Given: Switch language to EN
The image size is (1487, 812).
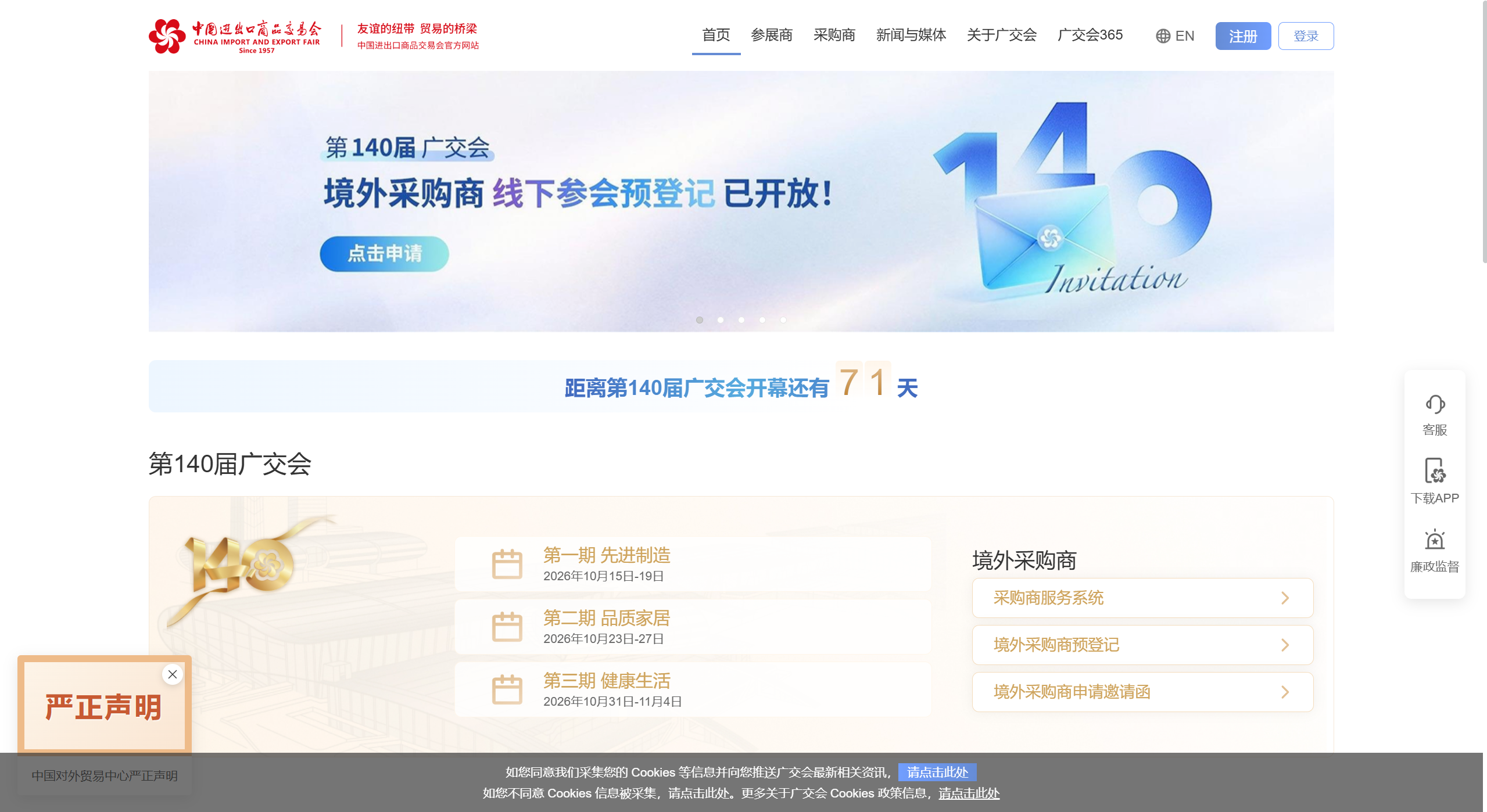Looking at the screenshot, I should click(x=1184, y=36).
